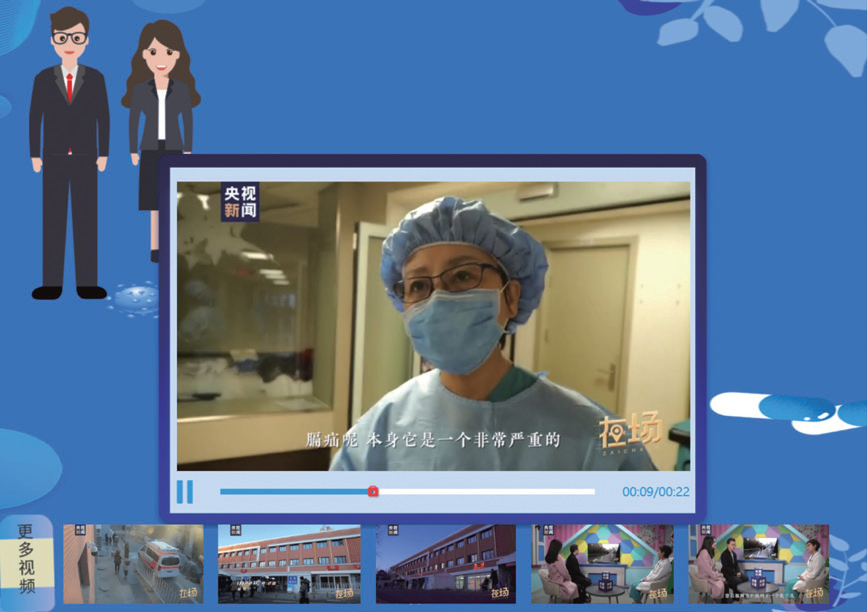Open the dusk building video thumbnail
Viewport: 867px width, 612px height.
(445, 564)
